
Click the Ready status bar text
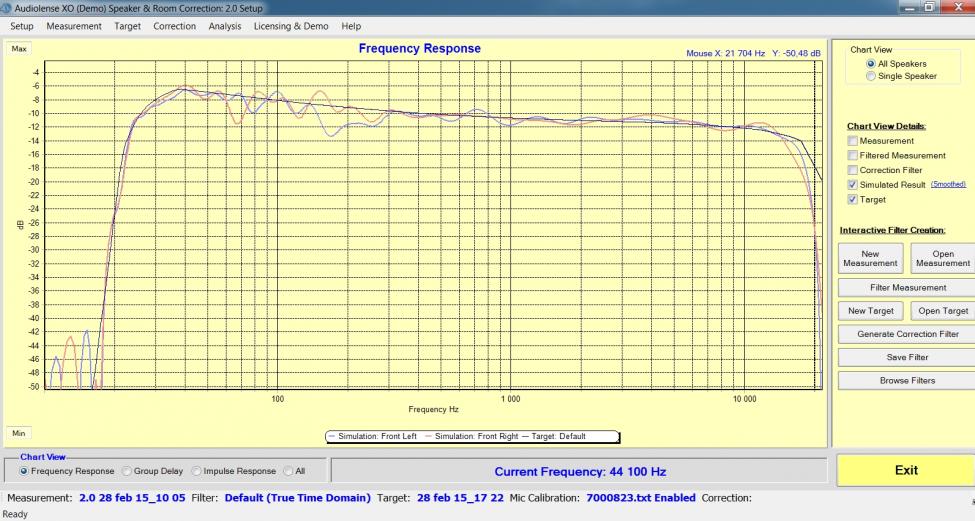pyautogui.click(x=16, y=514)
